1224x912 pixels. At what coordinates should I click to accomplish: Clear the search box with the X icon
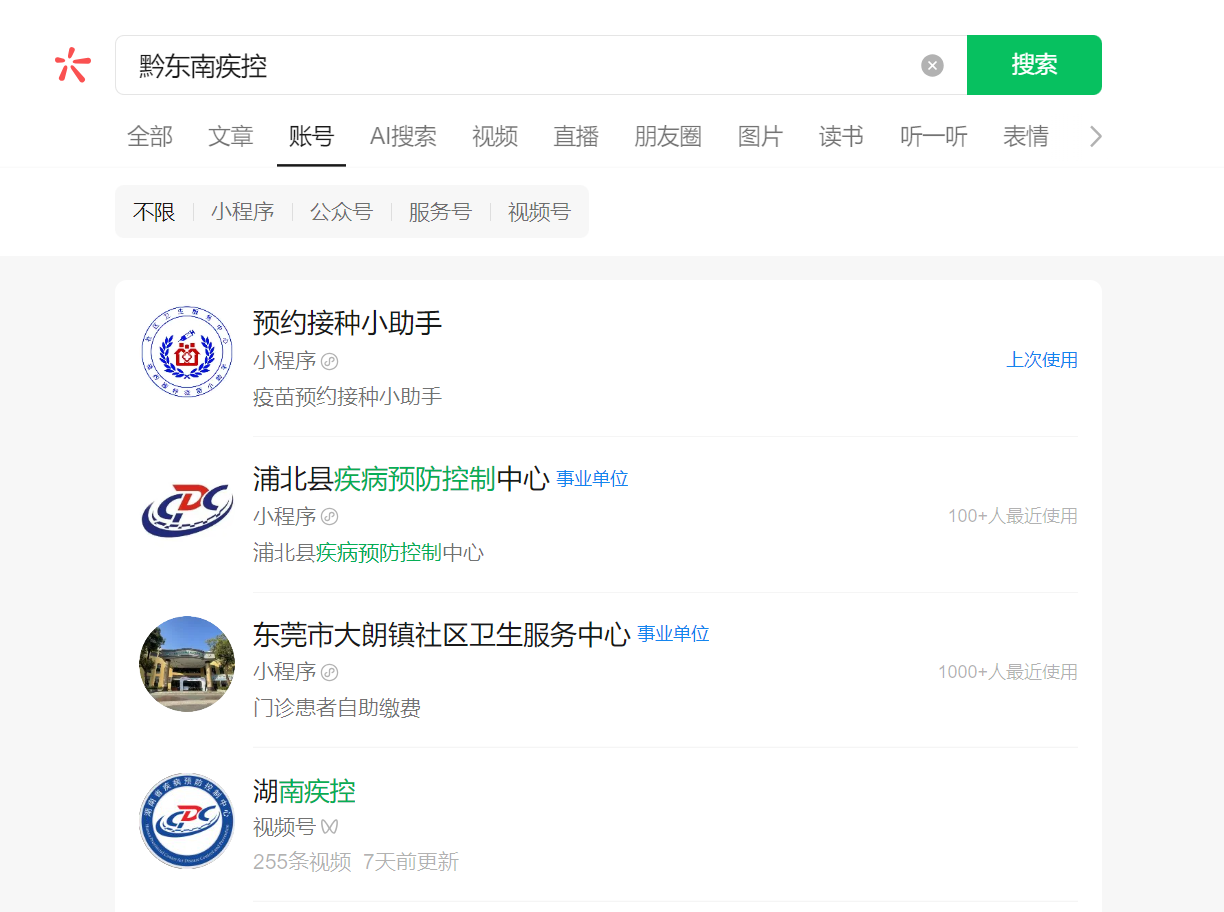pyautogui.click(x=932, y=65)
